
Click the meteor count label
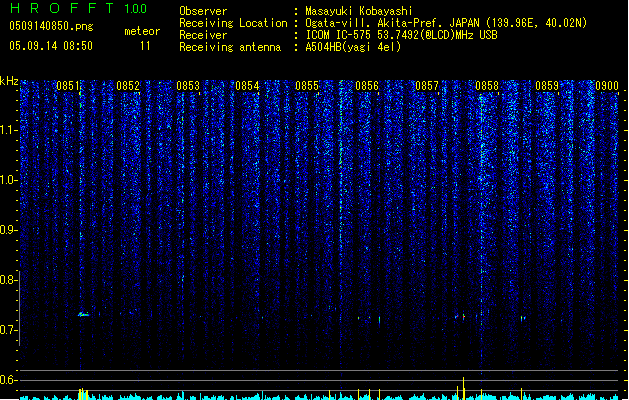(x=142, y=31)
